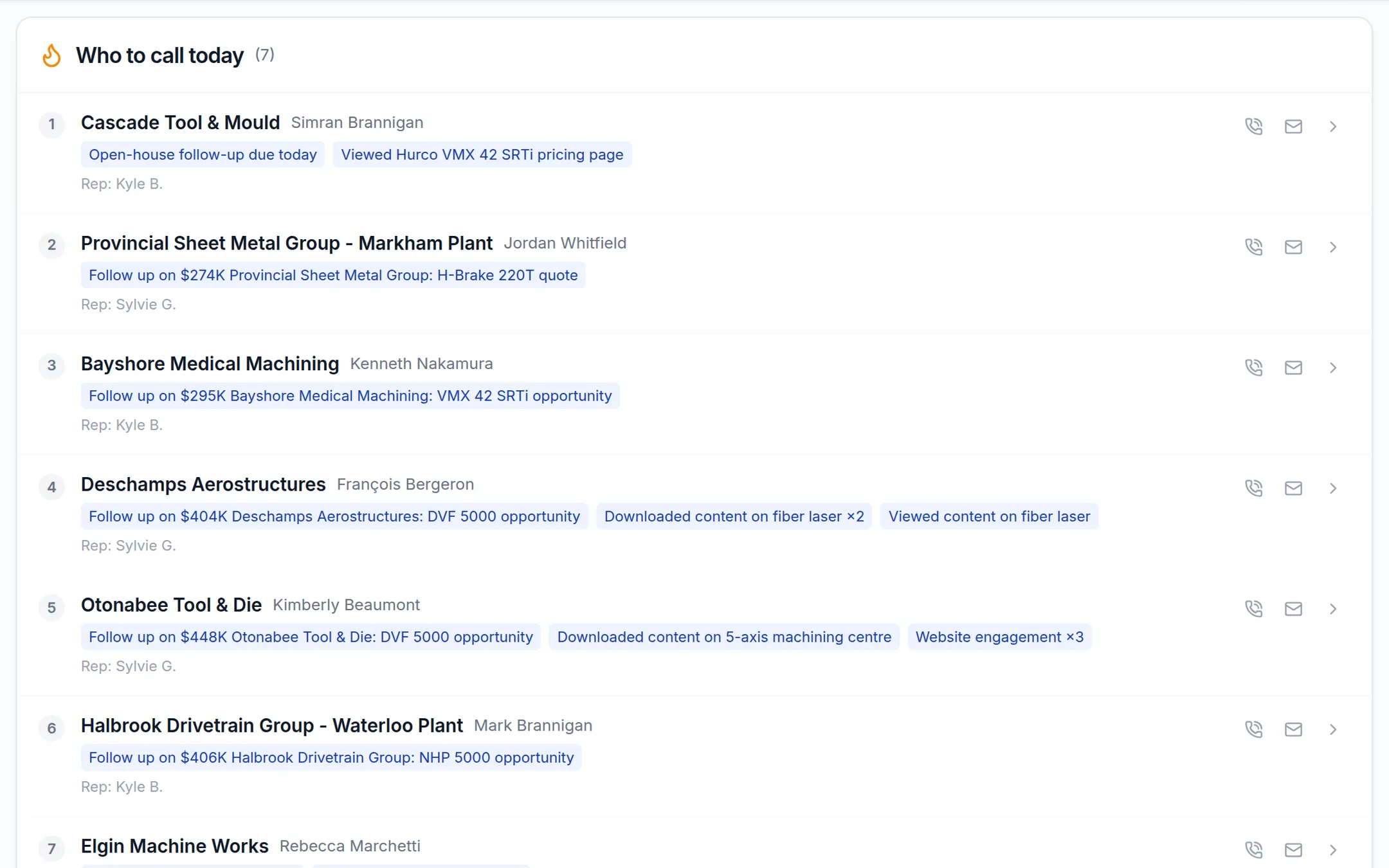Open Provincial Sheet Metal Group row chevron

tap(1333, 247)
